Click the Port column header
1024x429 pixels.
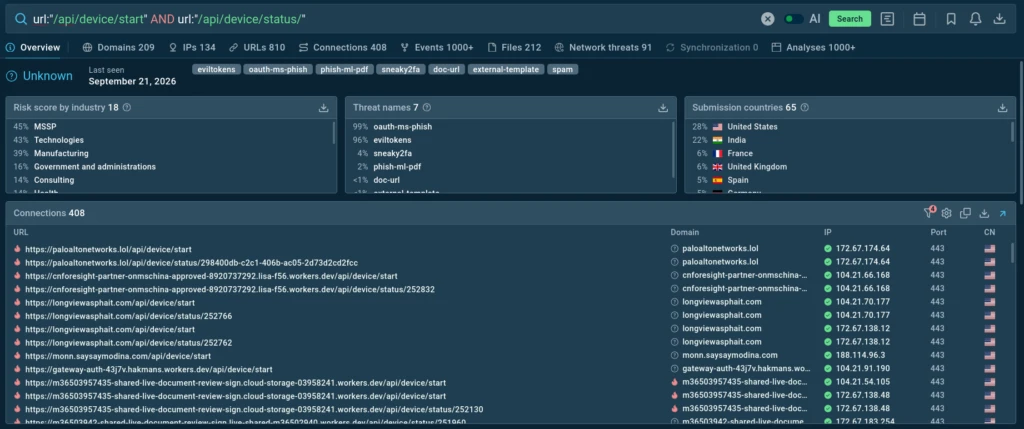coord(938,232)
